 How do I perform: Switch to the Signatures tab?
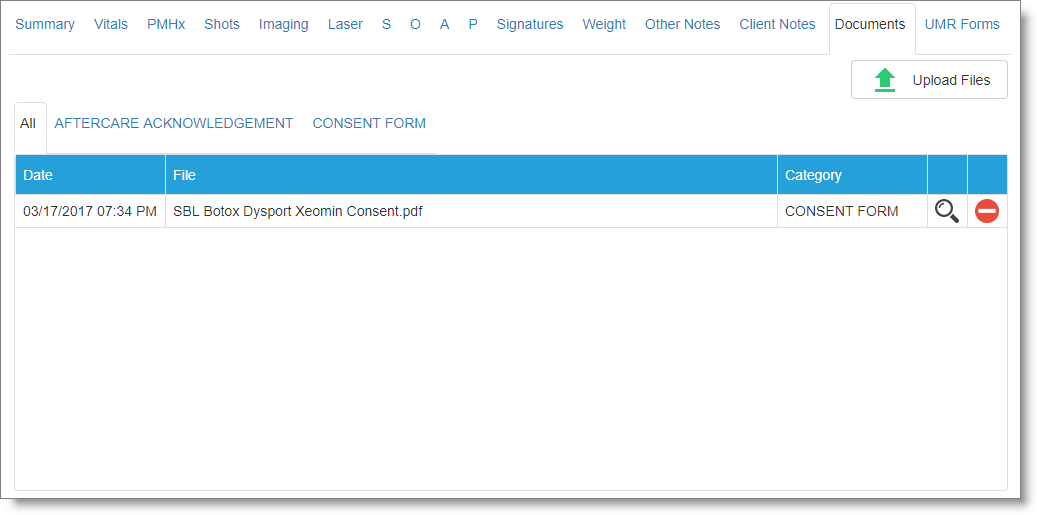[530, 24]
